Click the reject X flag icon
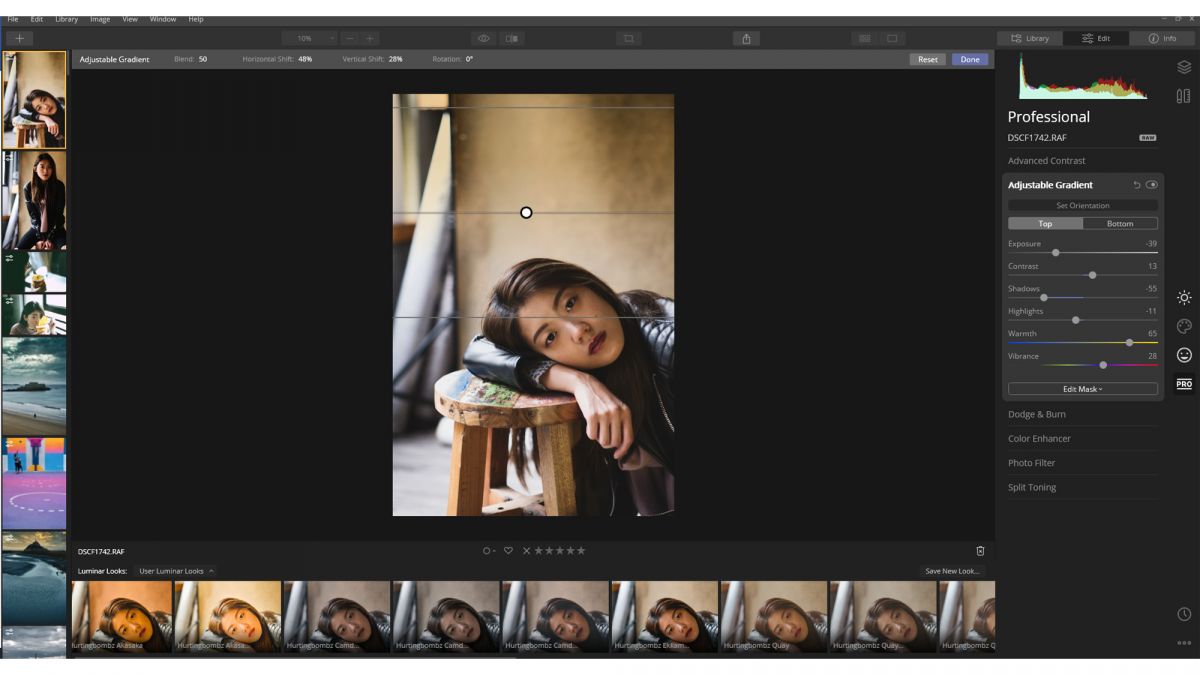This screenshot has height=675, width=1200. [527, 551]
